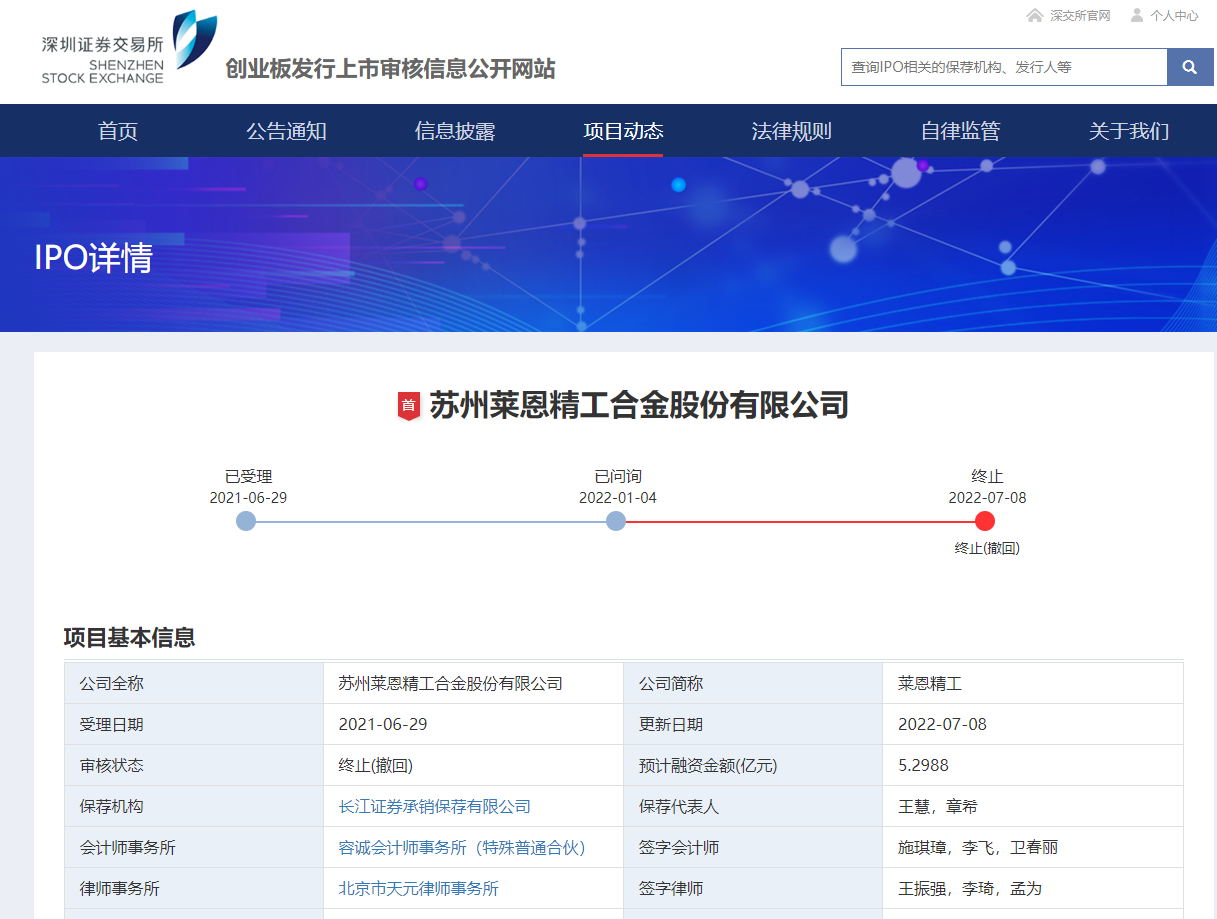Focus the IPO search input field
Viewport: 1217px width, 919px height.
click(1004, 67)
